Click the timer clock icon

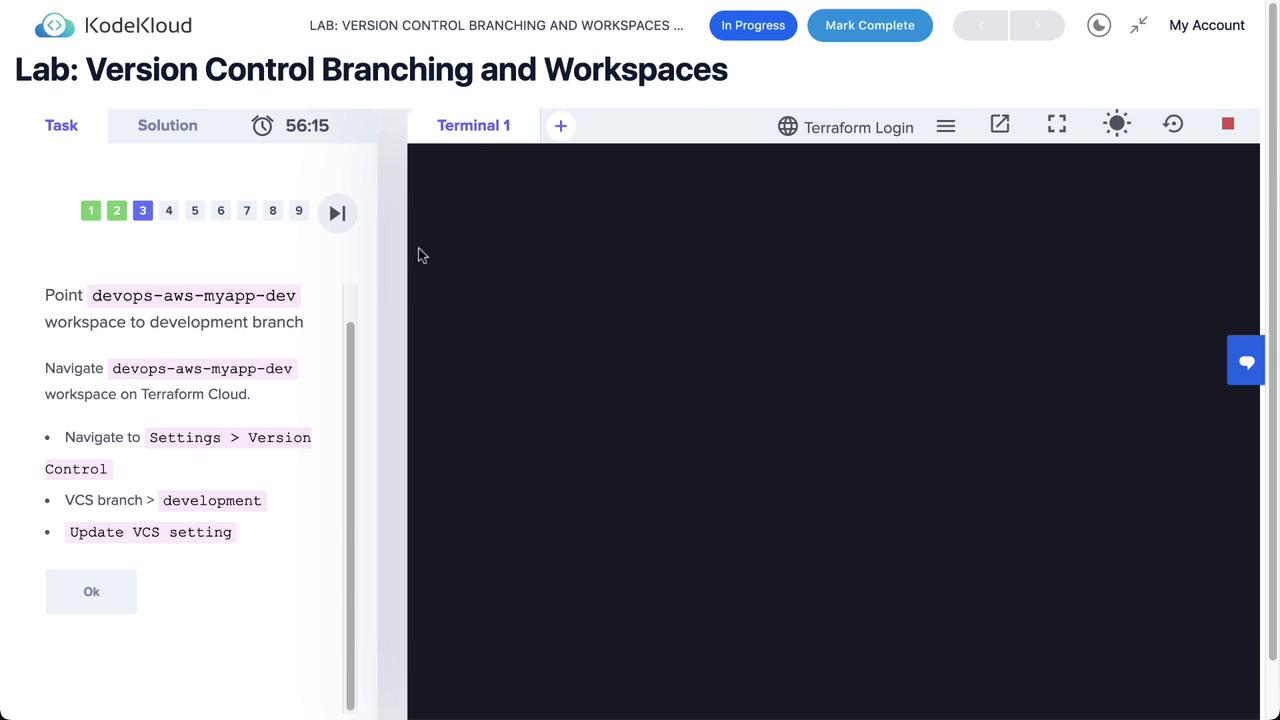(262, 125)
